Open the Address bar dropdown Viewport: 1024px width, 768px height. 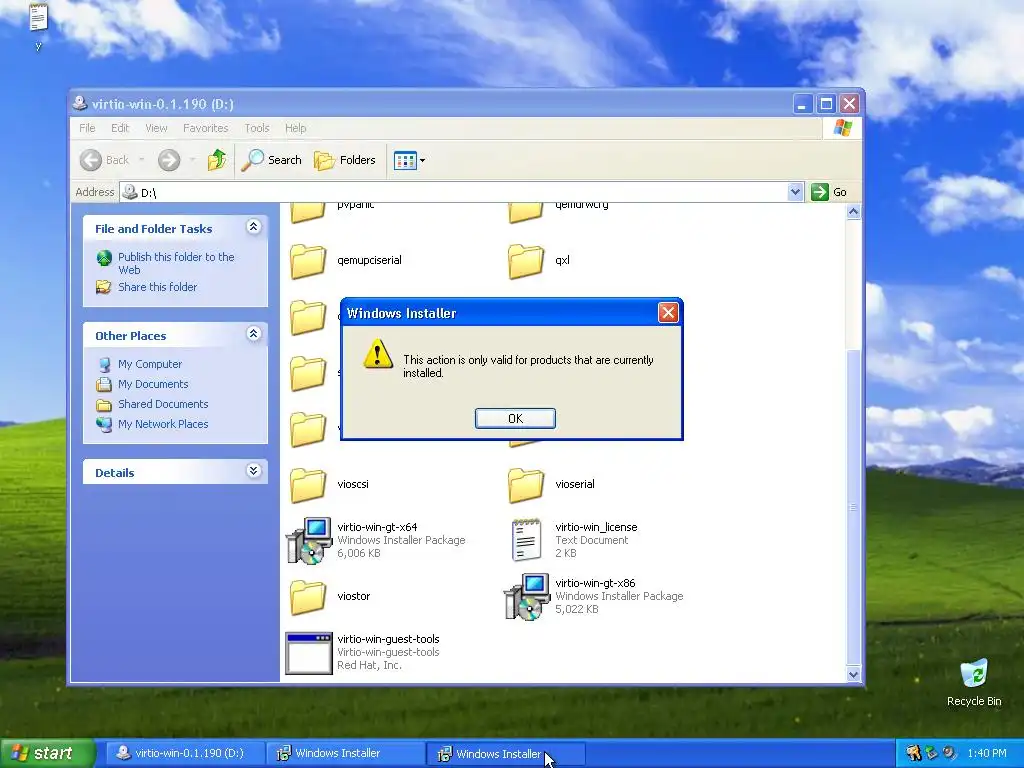tap(795, 192)
